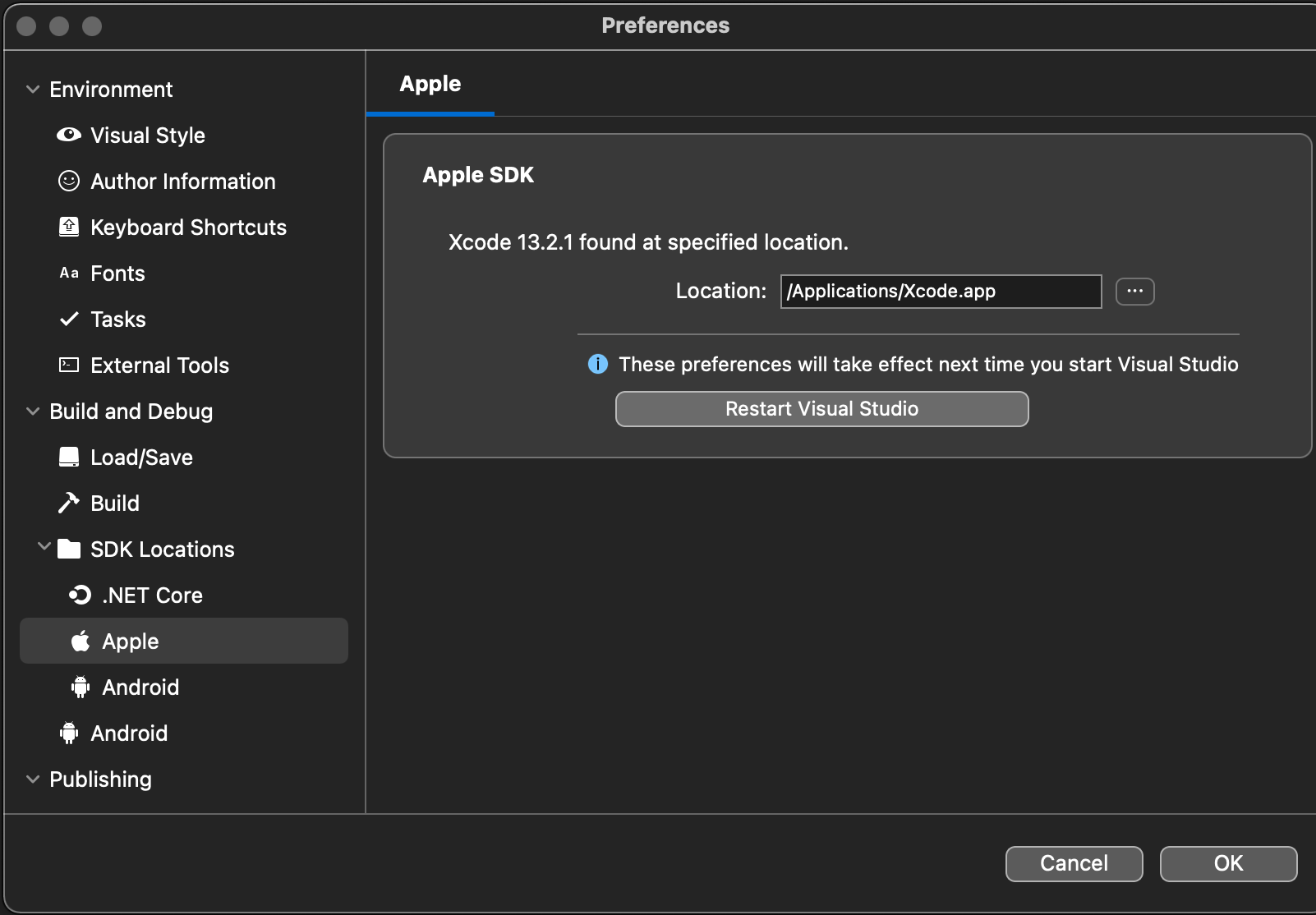Click the Author Information smiley icon
Image resolution: width=1316 pixels, height=915 pixels.
click(x=69, y=181)
